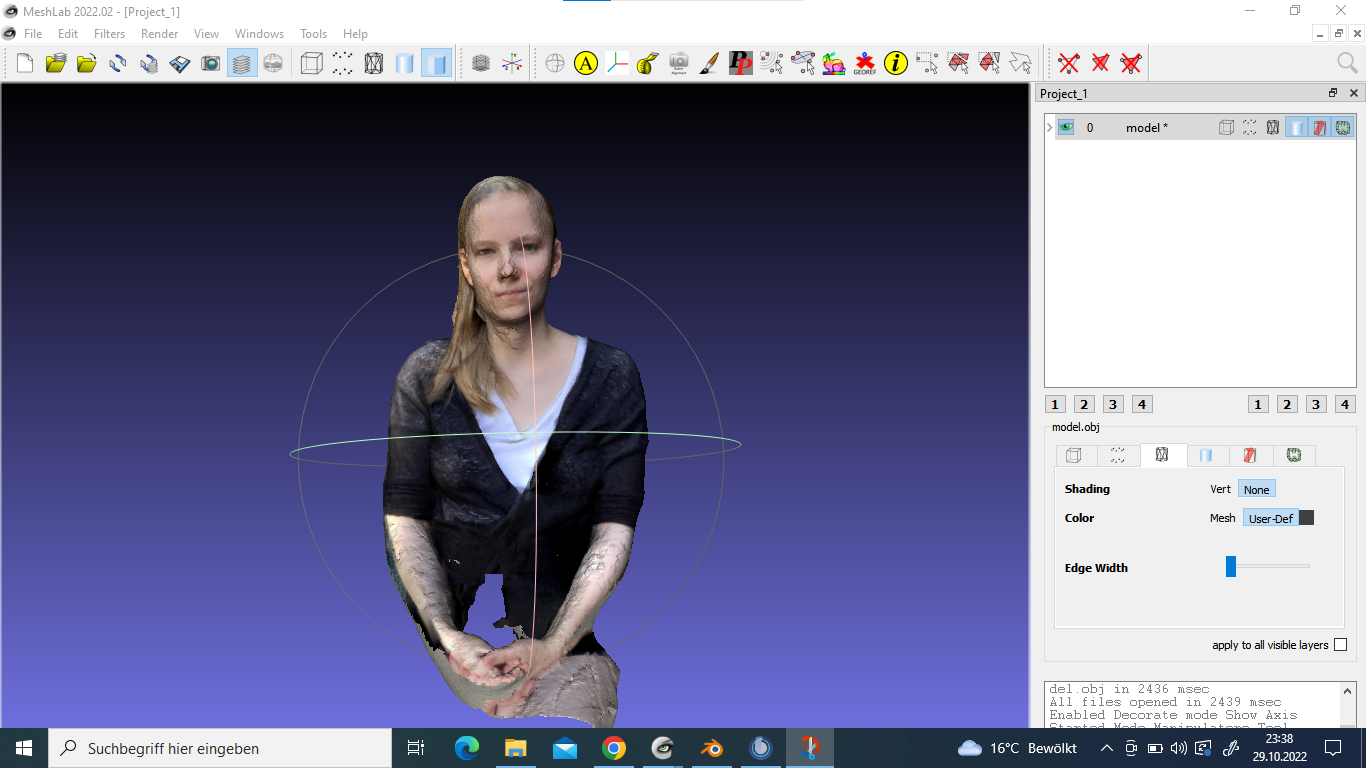Create a new empty project

tap(25, 64)
